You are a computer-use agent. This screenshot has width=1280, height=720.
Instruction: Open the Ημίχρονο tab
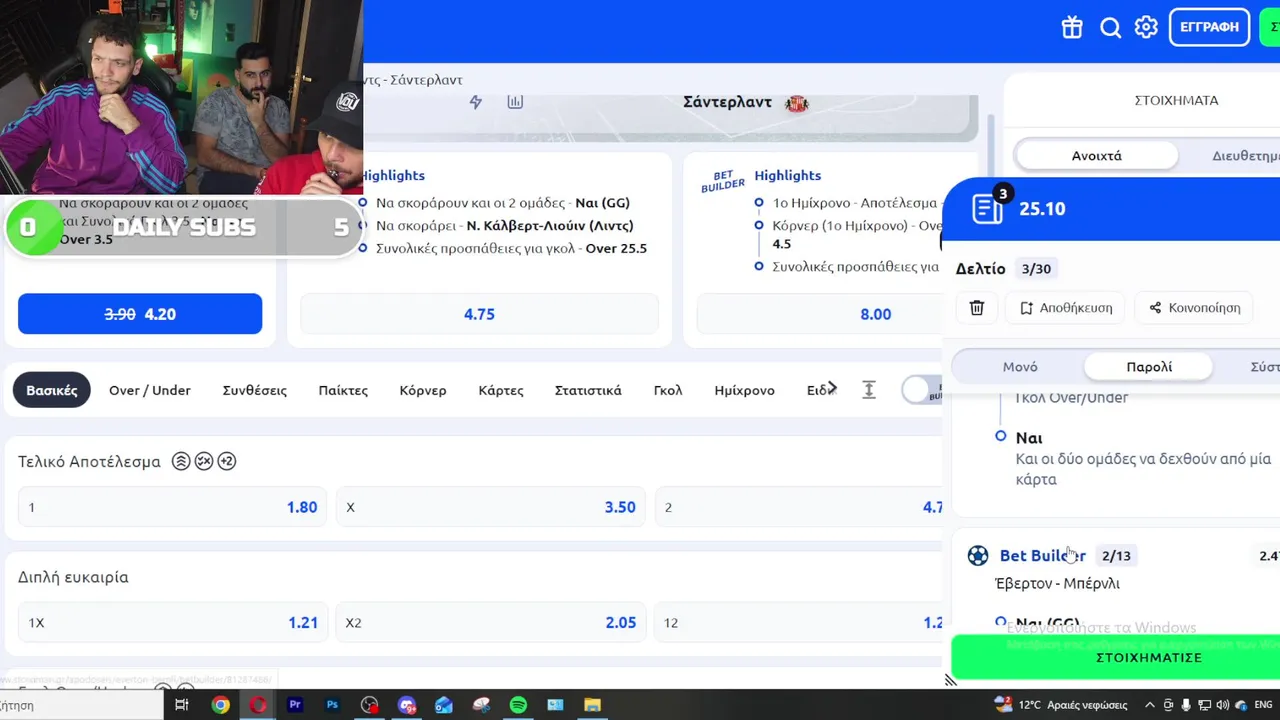pos(745,390)
